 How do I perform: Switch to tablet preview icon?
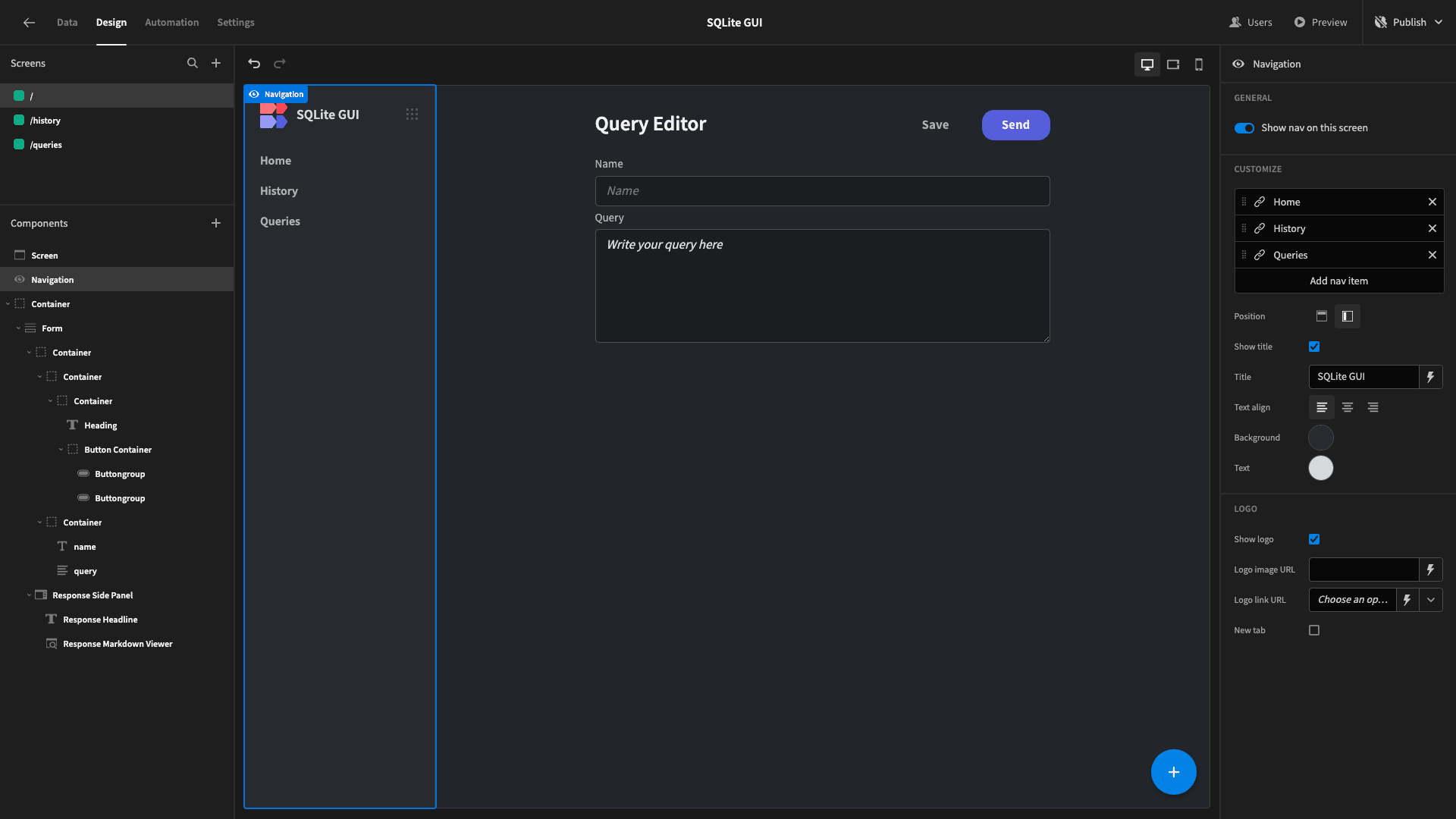1173,64
